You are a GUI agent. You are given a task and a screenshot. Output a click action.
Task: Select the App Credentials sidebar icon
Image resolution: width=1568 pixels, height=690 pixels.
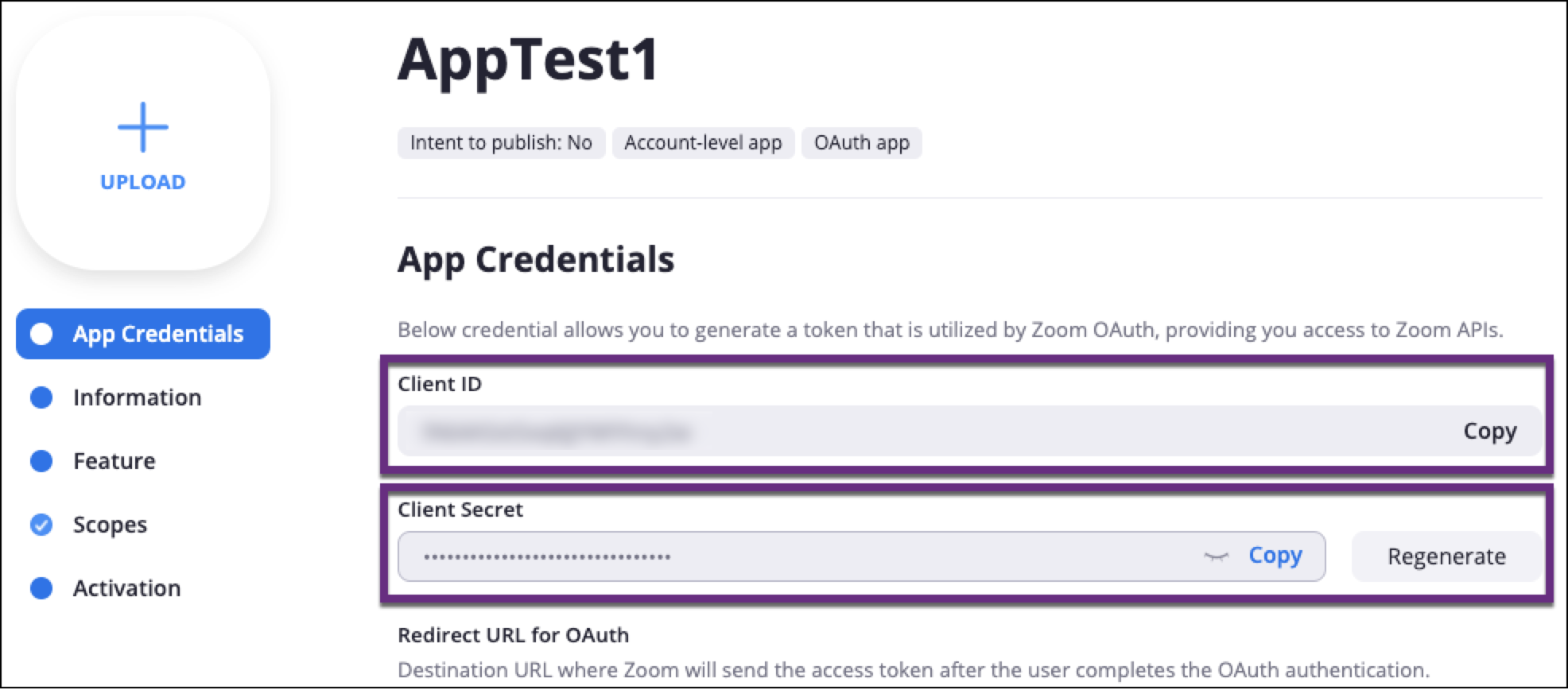point(41,334)
